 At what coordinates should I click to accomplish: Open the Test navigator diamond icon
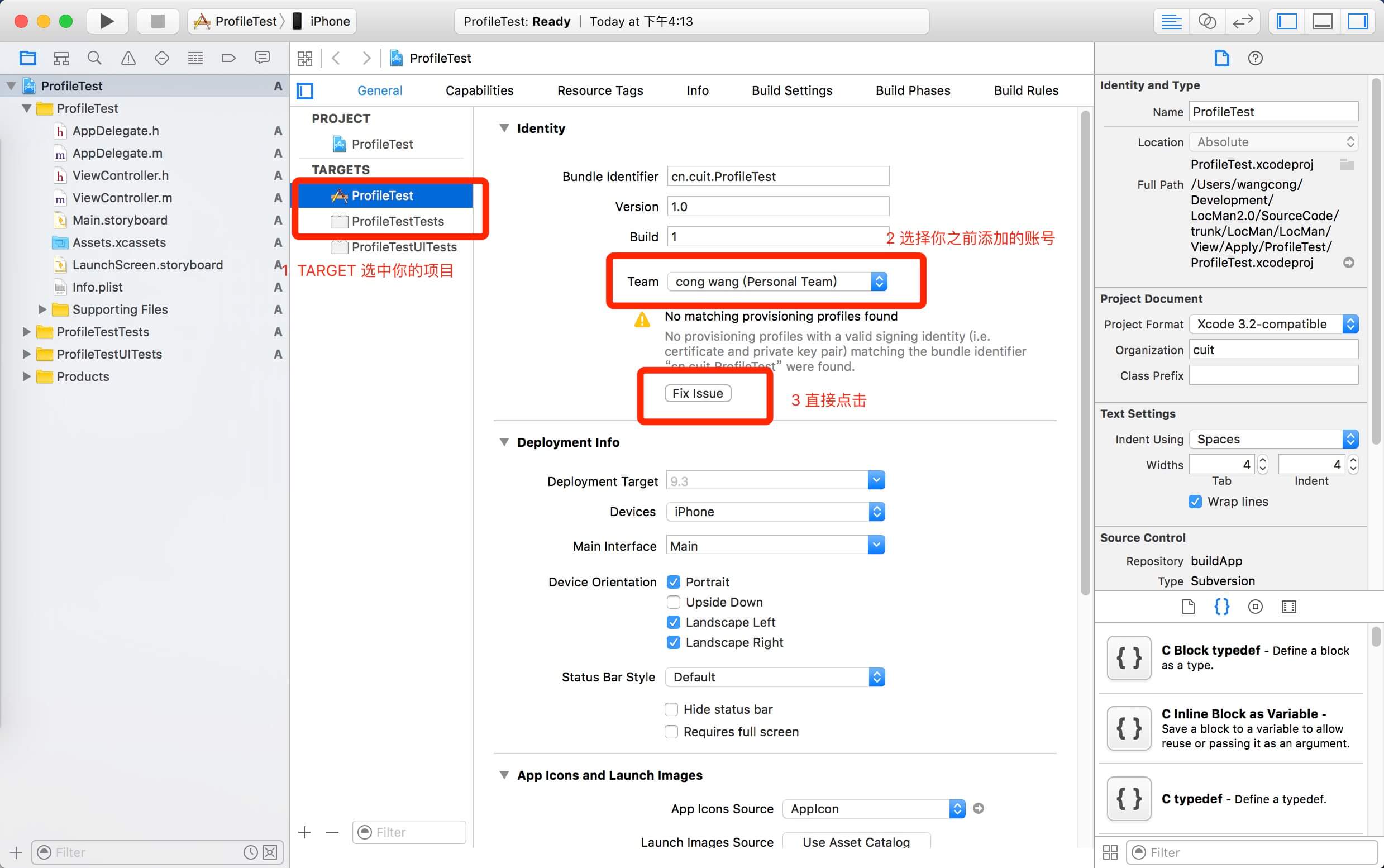point(162,58)
